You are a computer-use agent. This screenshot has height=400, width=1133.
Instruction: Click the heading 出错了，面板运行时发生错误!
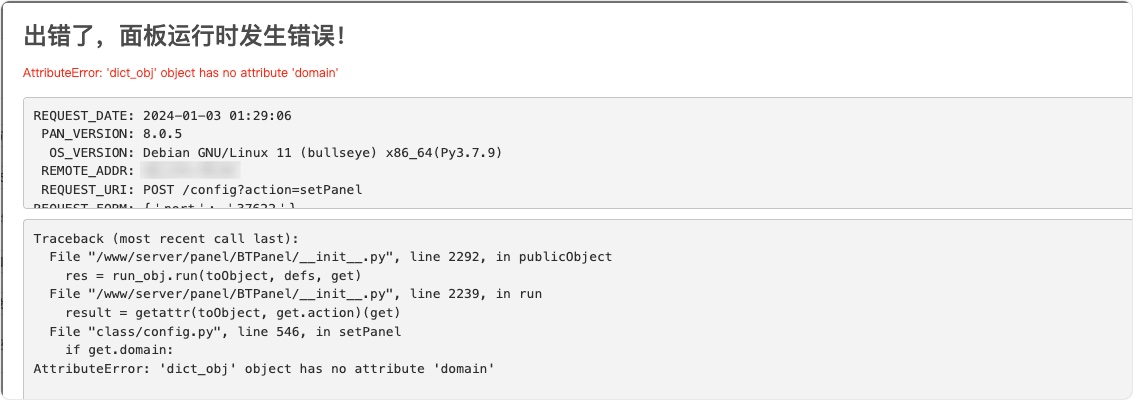point(185,35)
